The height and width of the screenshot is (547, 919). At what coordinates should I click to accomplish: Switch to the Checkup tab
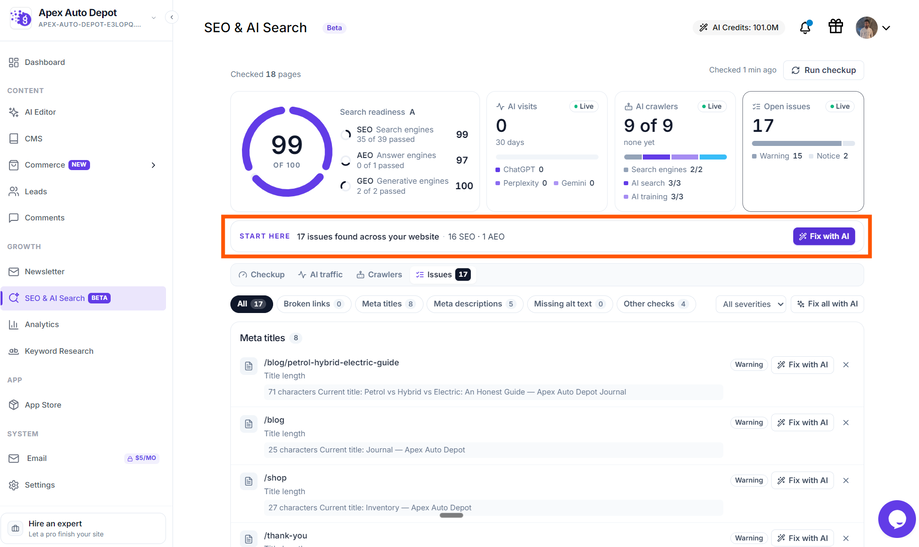(x=261, y=274)
